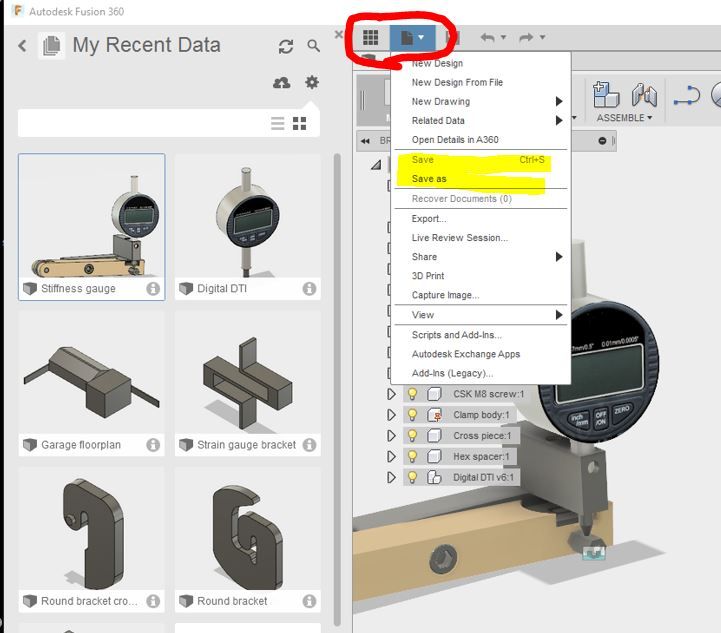Select Capture Image... entry
721x633 pixels.
pos(481,295)
